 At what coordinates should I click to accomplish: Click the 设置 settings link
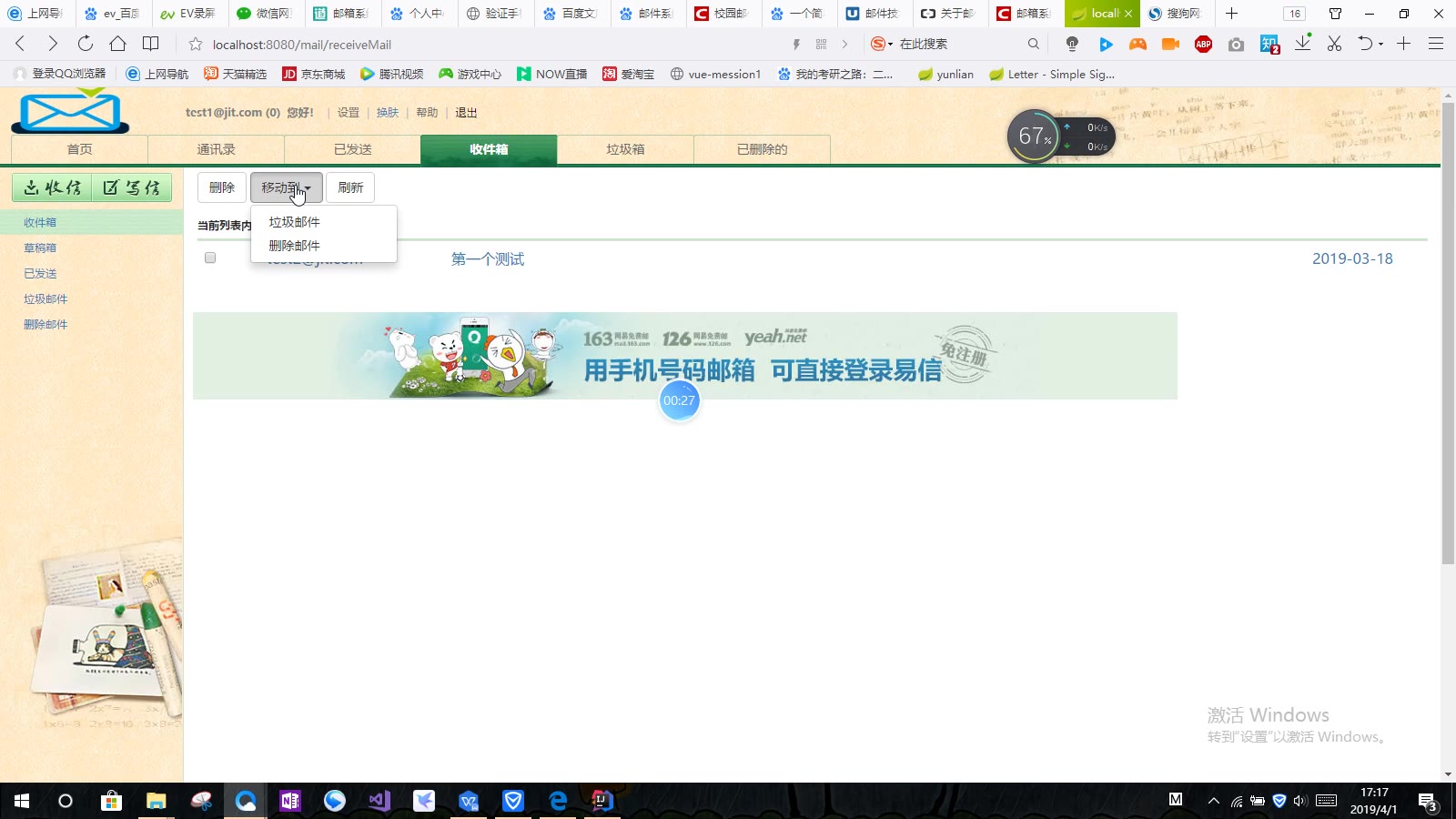349,113
